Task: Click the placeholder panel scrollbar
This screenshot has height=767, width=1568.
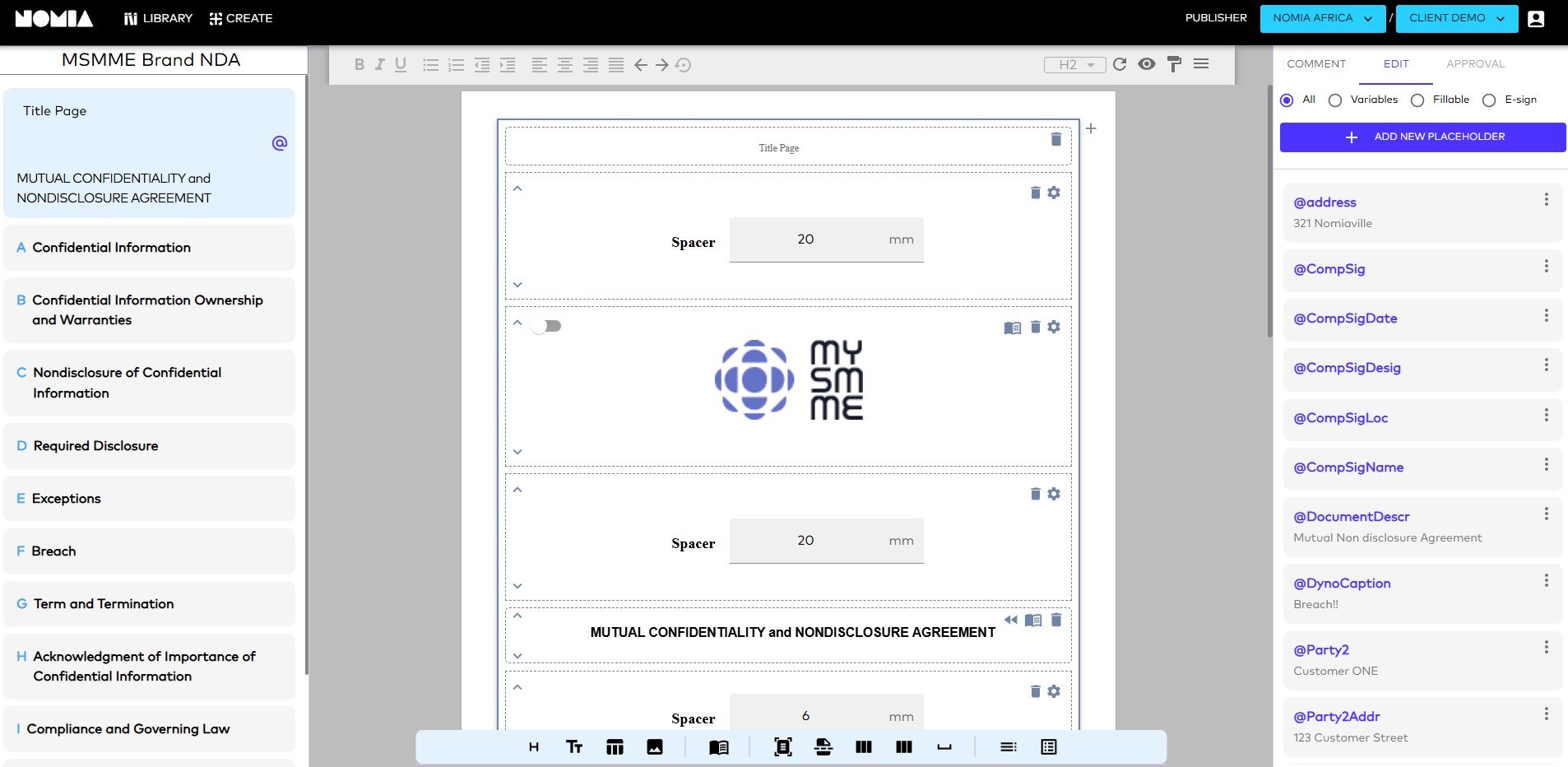Action: point(1270,210)
